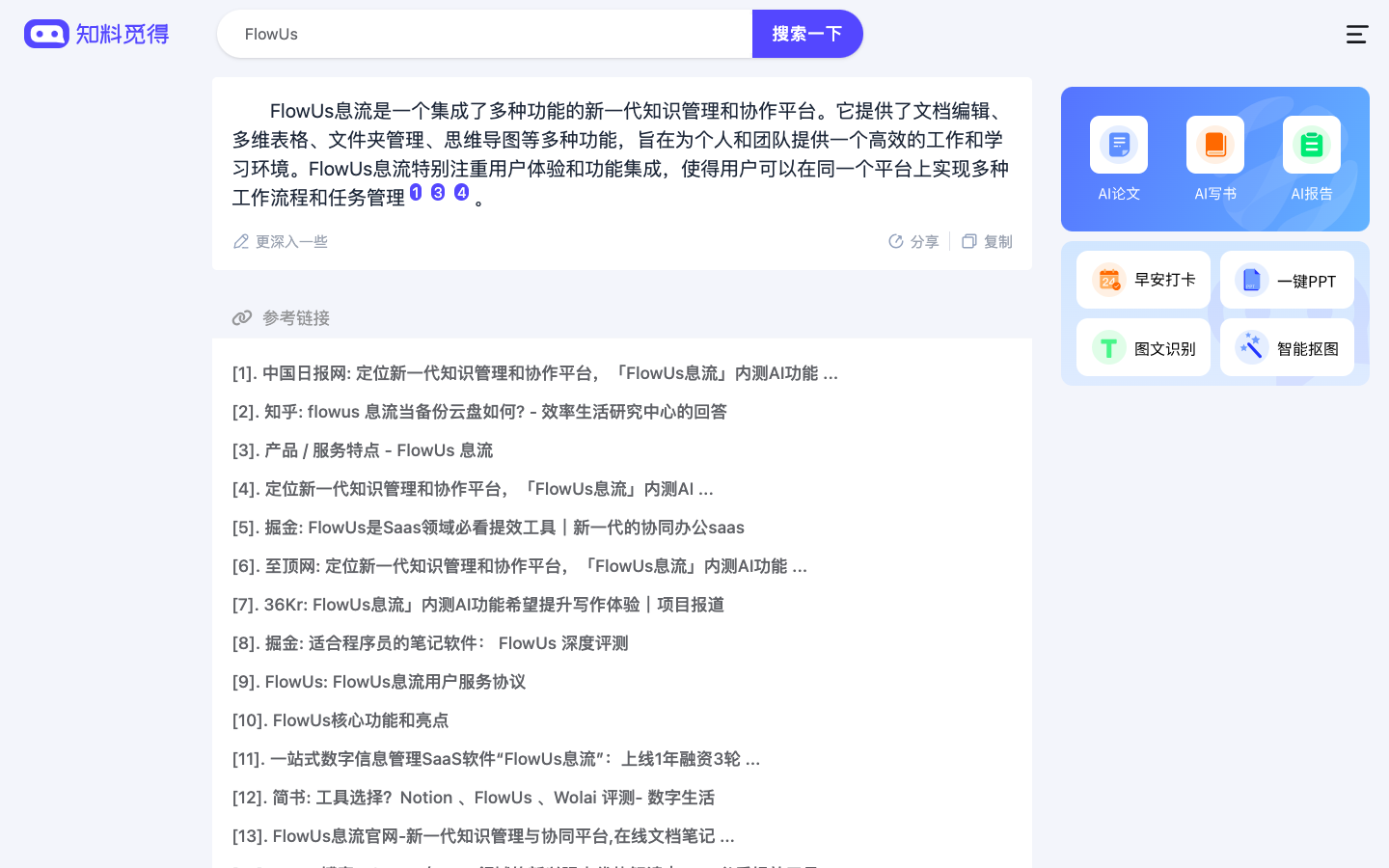Viewport: 1389px width, 868px height.
Task: Click the AI报告 label
Action: [x=1312, y=194]
